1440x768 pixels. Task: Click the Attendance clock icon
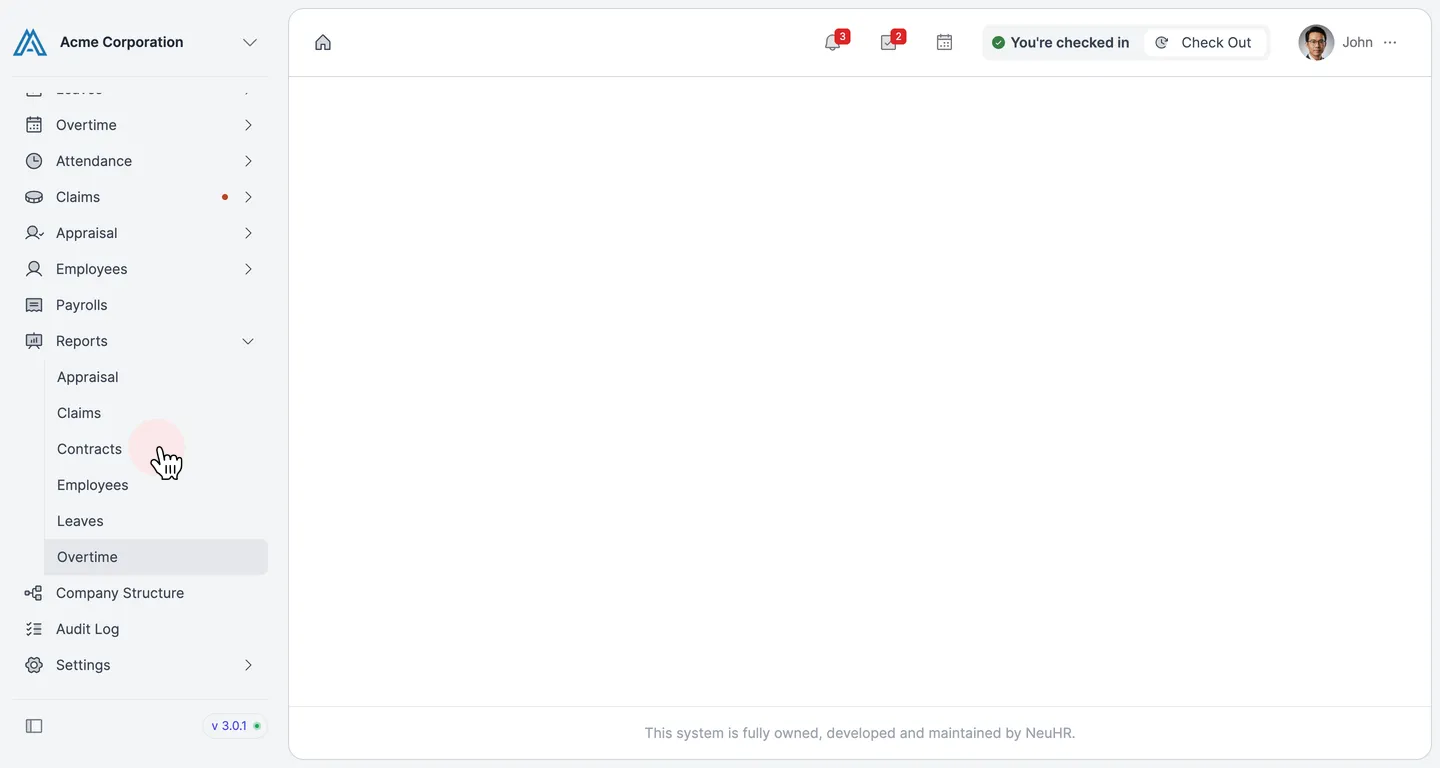(x=34, y=161)
